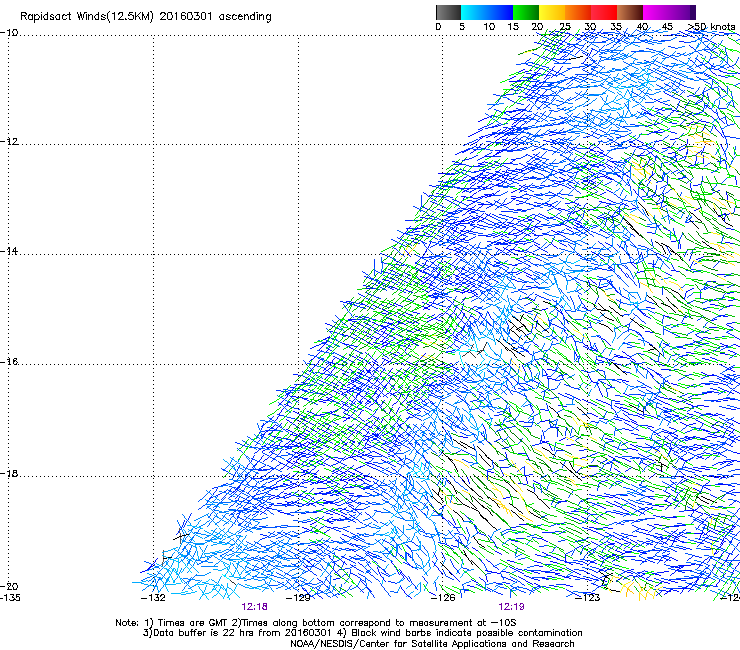740x650 pixels.
Task: Click the '-135' longitude label on bottom axis
Action: click(10, 598)
